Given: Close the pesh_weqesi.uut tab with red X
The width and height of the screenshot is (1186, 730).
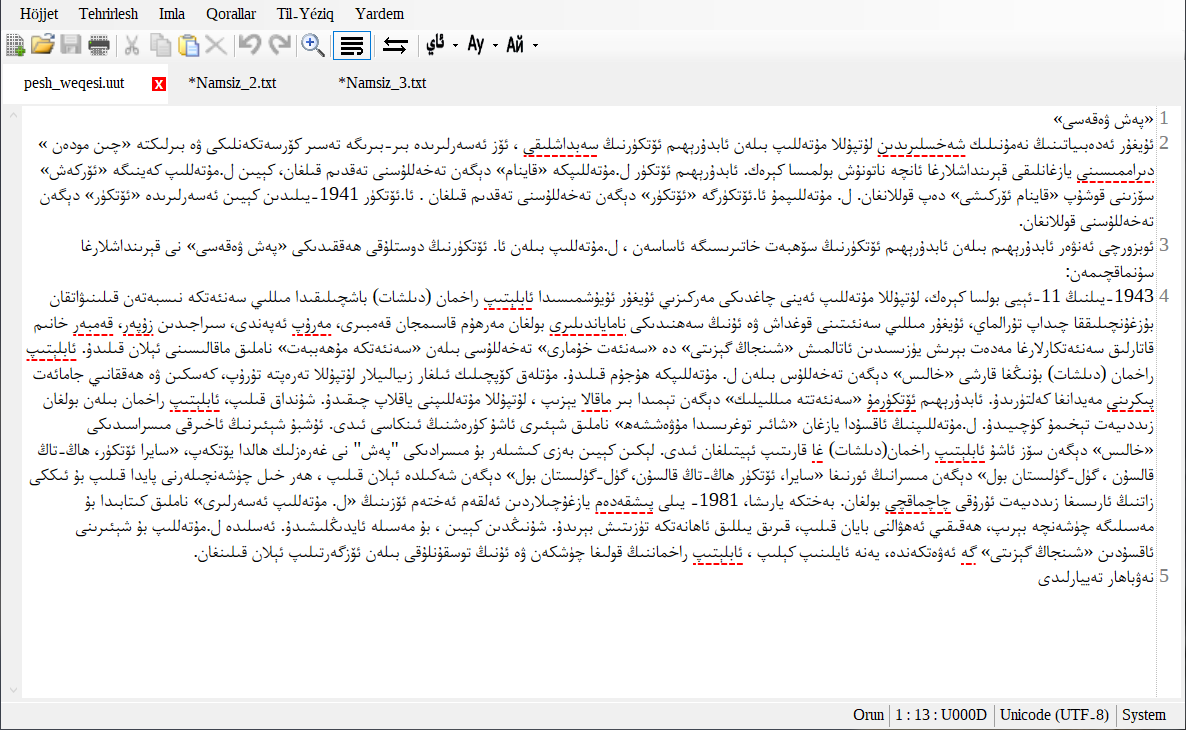Looking at the screenshot, I should [x=159, y=84].
